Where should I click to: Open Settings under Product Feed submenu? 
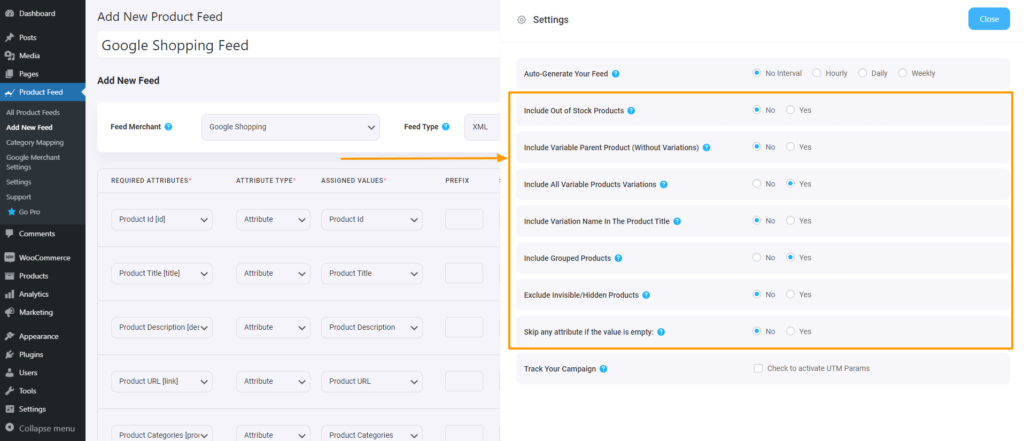[x=18, y=182]
